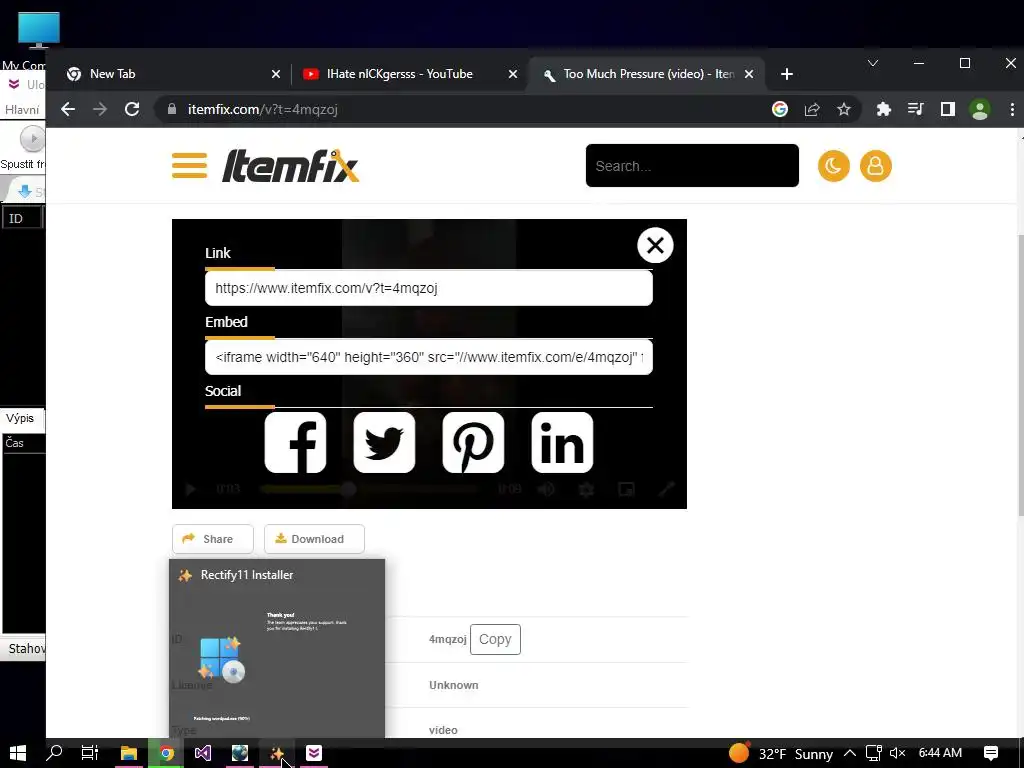Select the Embed iframe code field
The width and height of the screenshot is (1024, 768).
[428, 357]
